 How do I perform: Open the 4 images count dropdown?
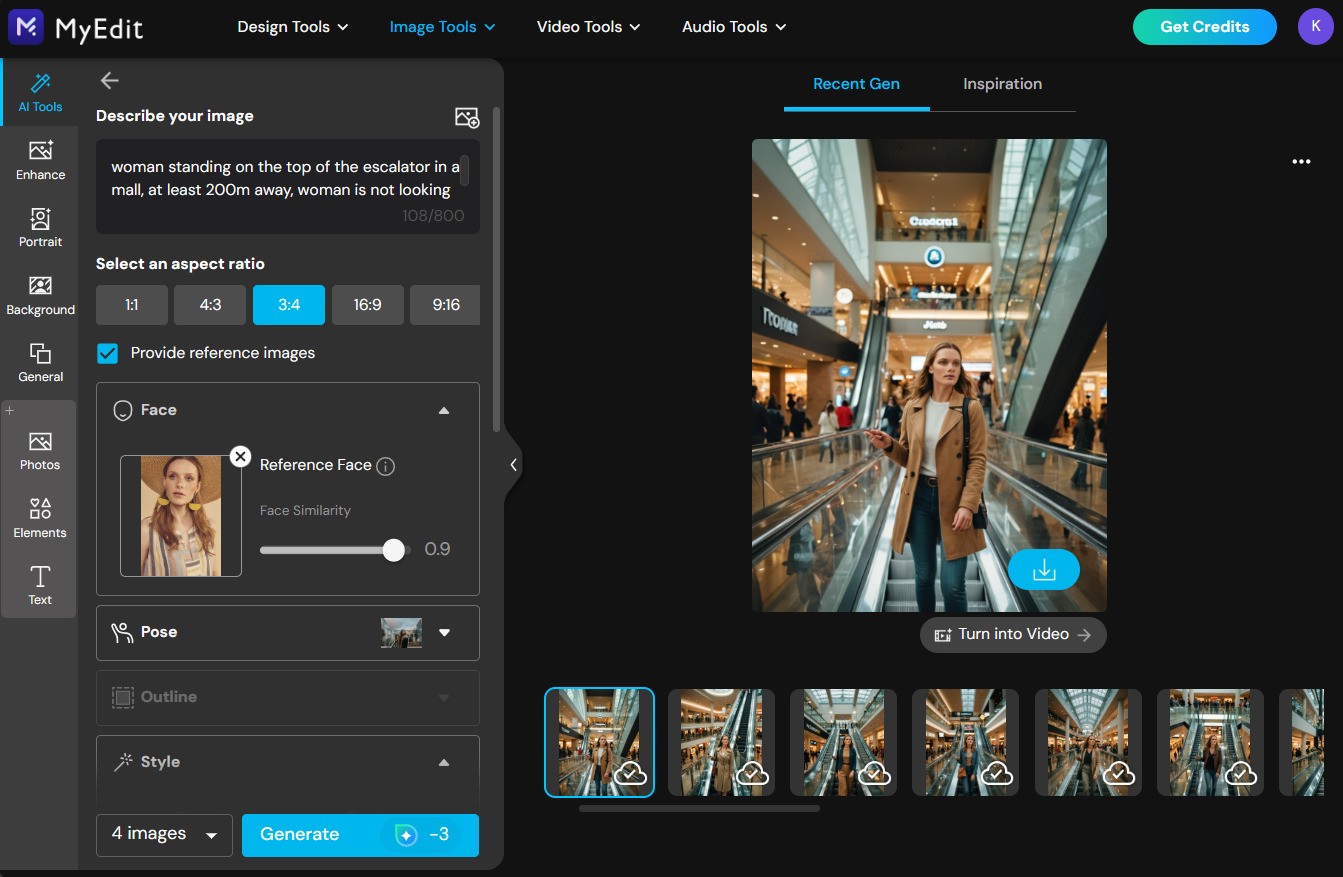pos(164,835)
